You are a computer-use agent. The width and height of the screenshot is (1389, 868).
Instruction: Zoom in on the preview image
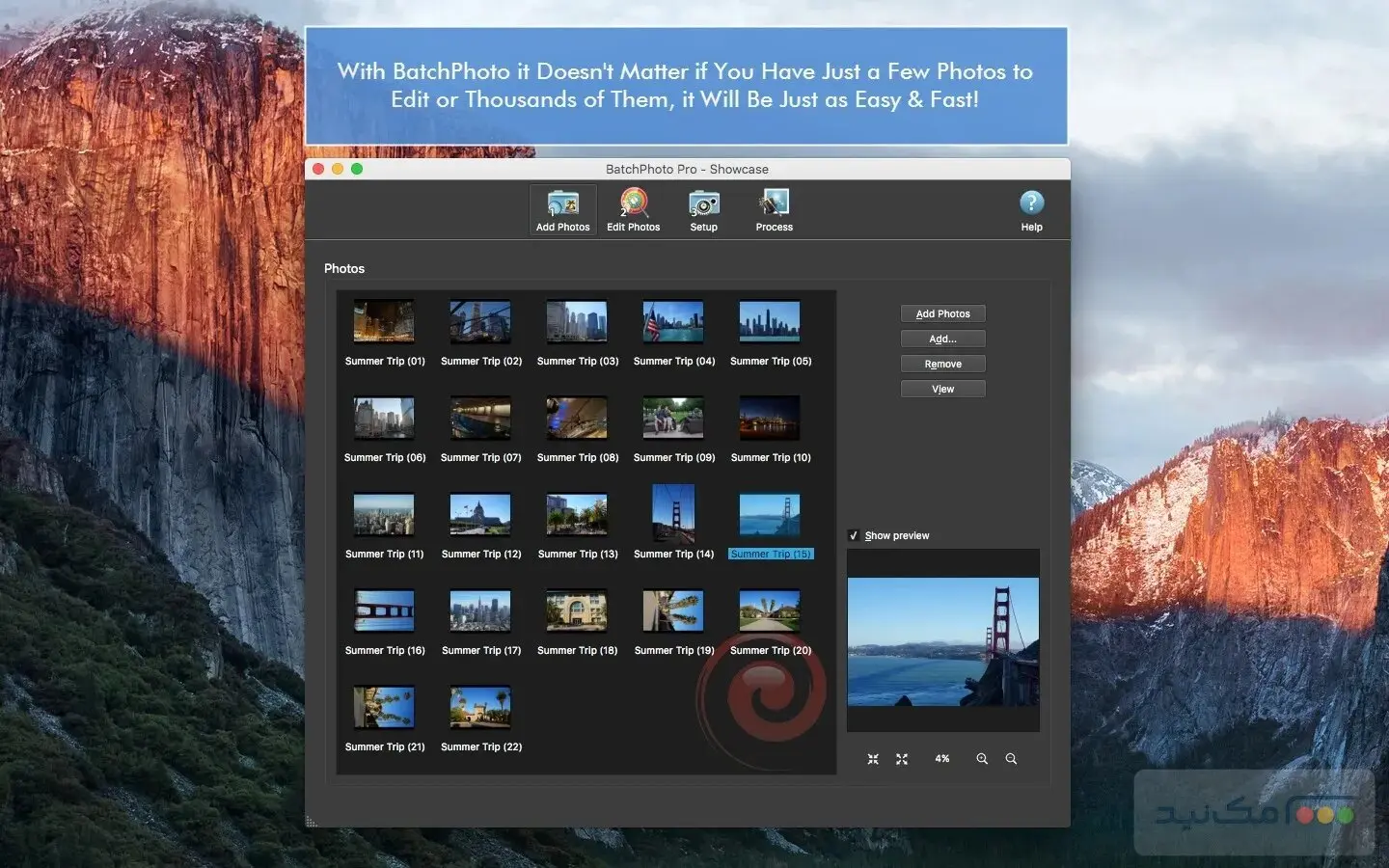pyautogui.click(x=982, y=759)
